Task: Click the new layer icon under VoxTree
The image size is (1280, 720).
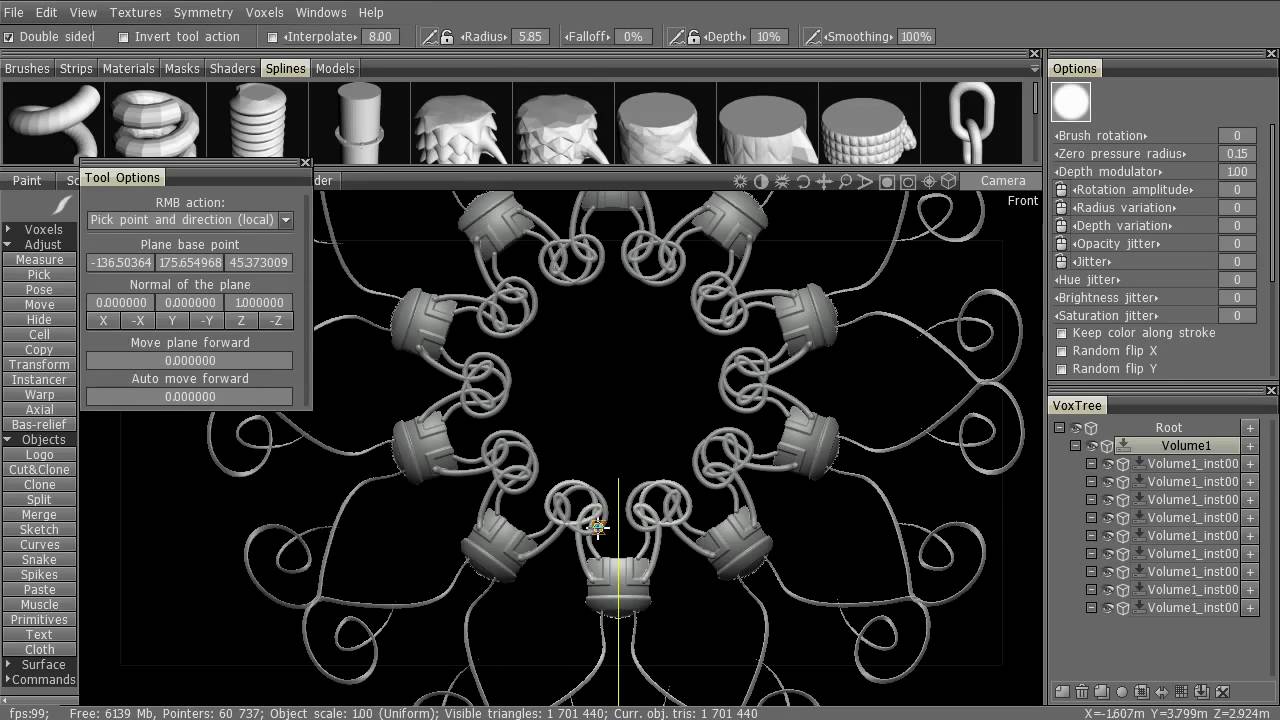Action: click(x=1062, y=691)
